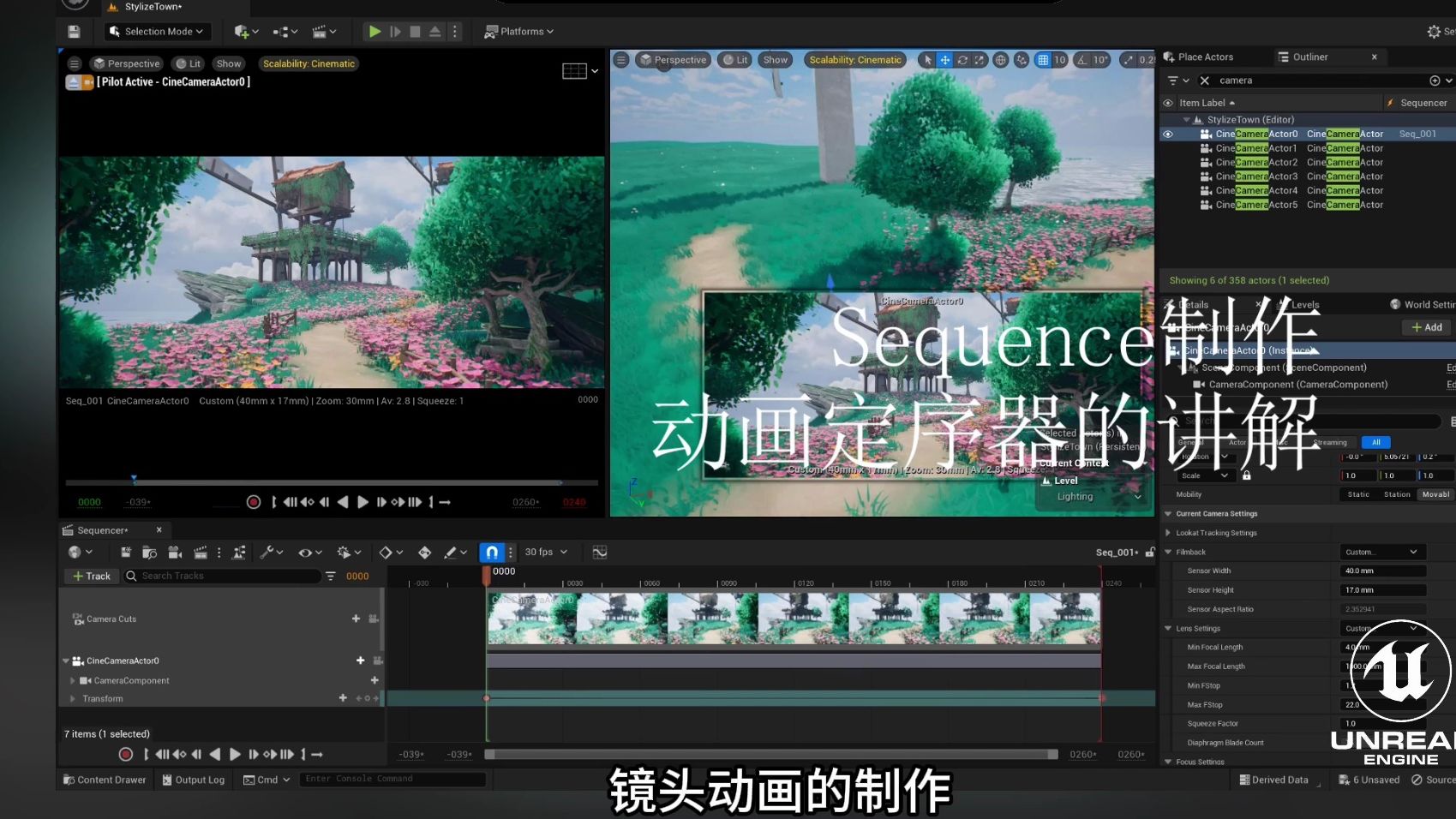Switch to the World Settings tab
The image size is (1456, 819).
click(1423, 304)
